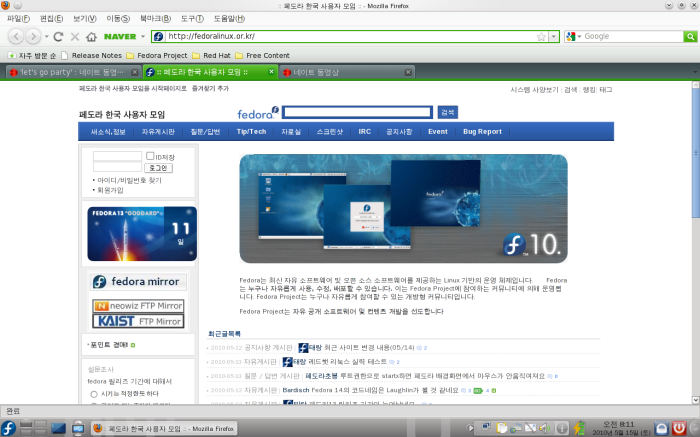Click the Fedora site icon in the address bar
This screenshot has height=437, width=700.
pyautogui.click(x=158, y=37)
